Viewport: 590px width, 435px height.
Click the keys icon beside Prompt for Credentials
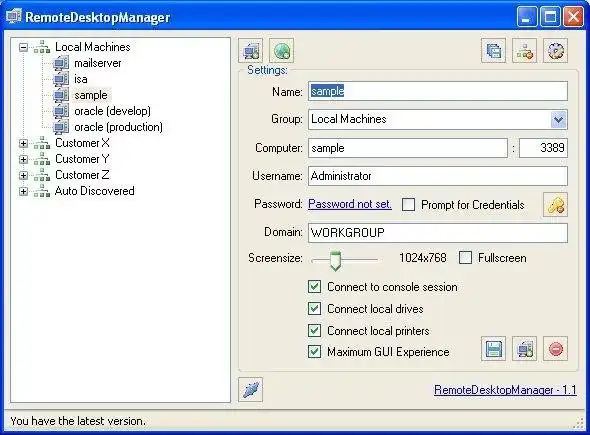pos(556,205)
